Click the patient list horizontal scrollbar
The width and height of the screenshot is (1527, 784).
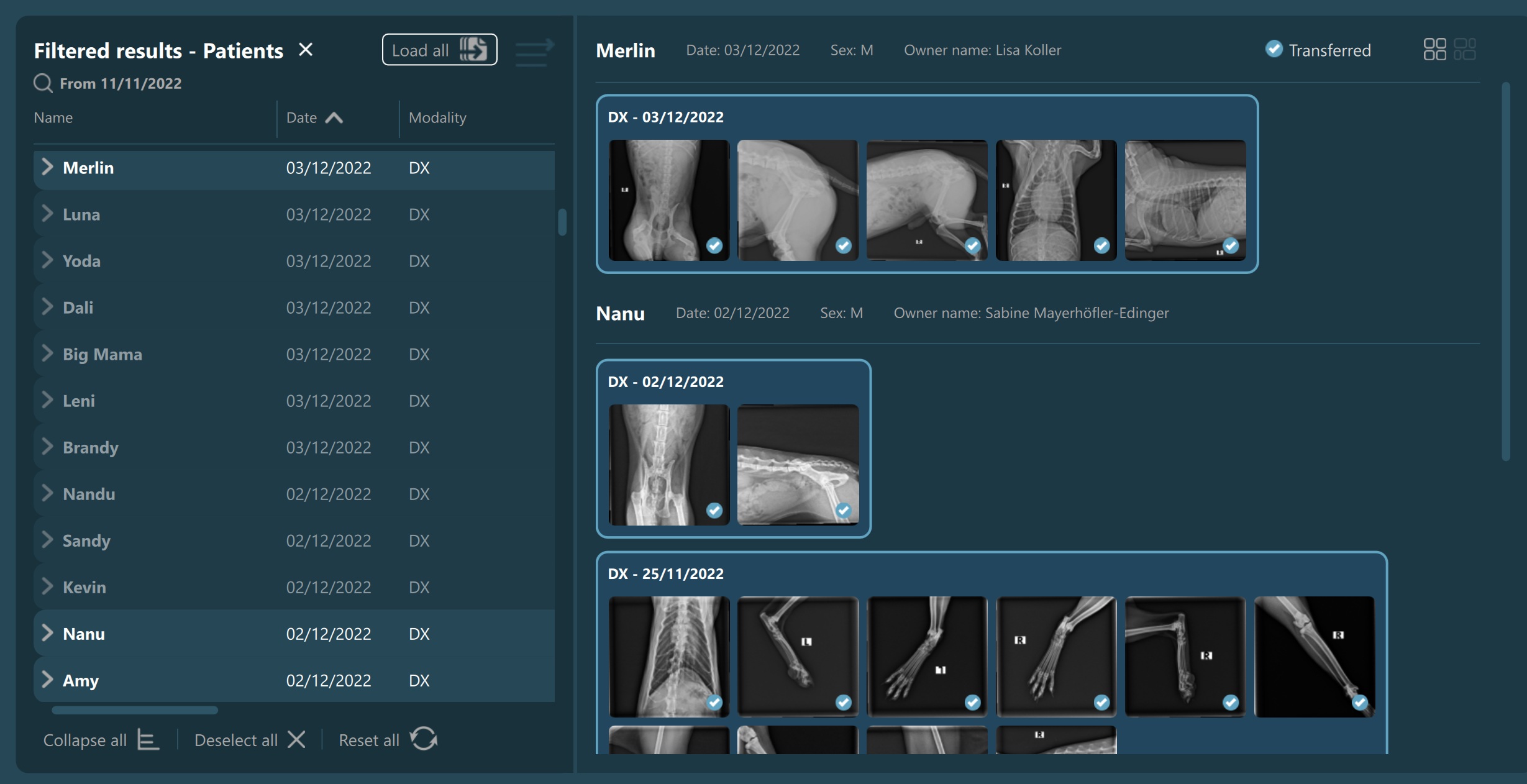(x=135, y=710)
